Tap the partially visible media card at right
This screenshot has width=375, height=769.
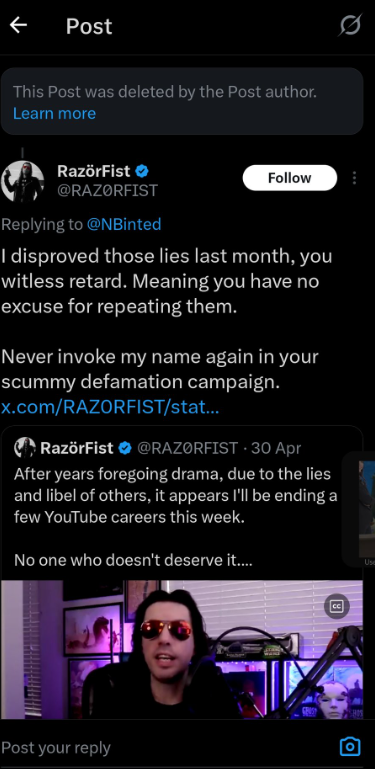pyautogui.click(x=359, y=510)
